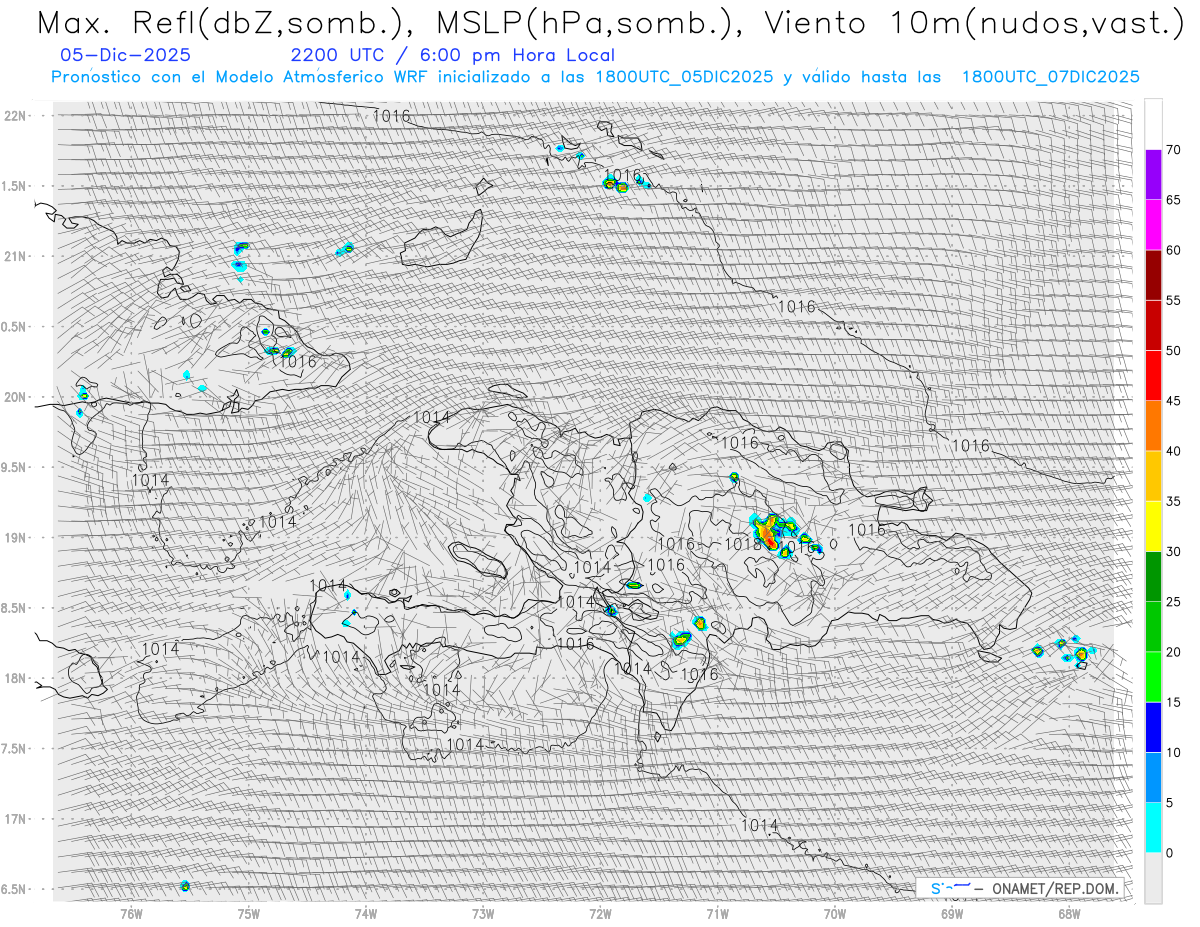Click the "76W" longitude axis label

(x=131, y=912)
